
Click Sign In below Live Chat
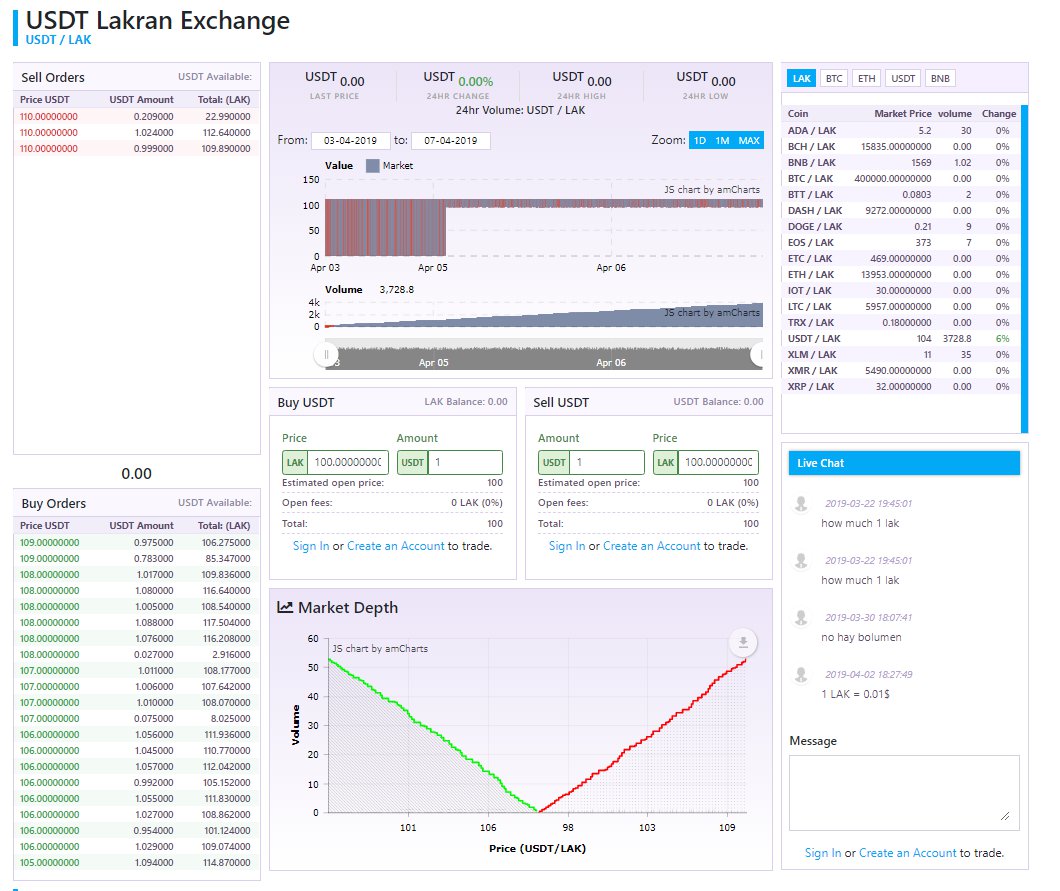pos(823,853)
